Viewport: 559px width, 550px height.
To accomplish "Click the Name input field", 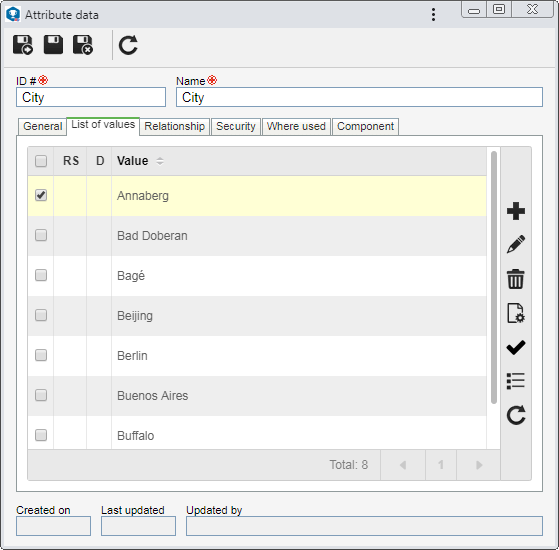I will click(x=359, y=97).
